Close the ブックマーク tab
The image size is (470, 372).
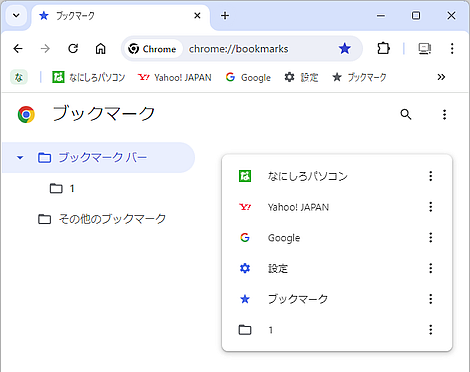197,16
